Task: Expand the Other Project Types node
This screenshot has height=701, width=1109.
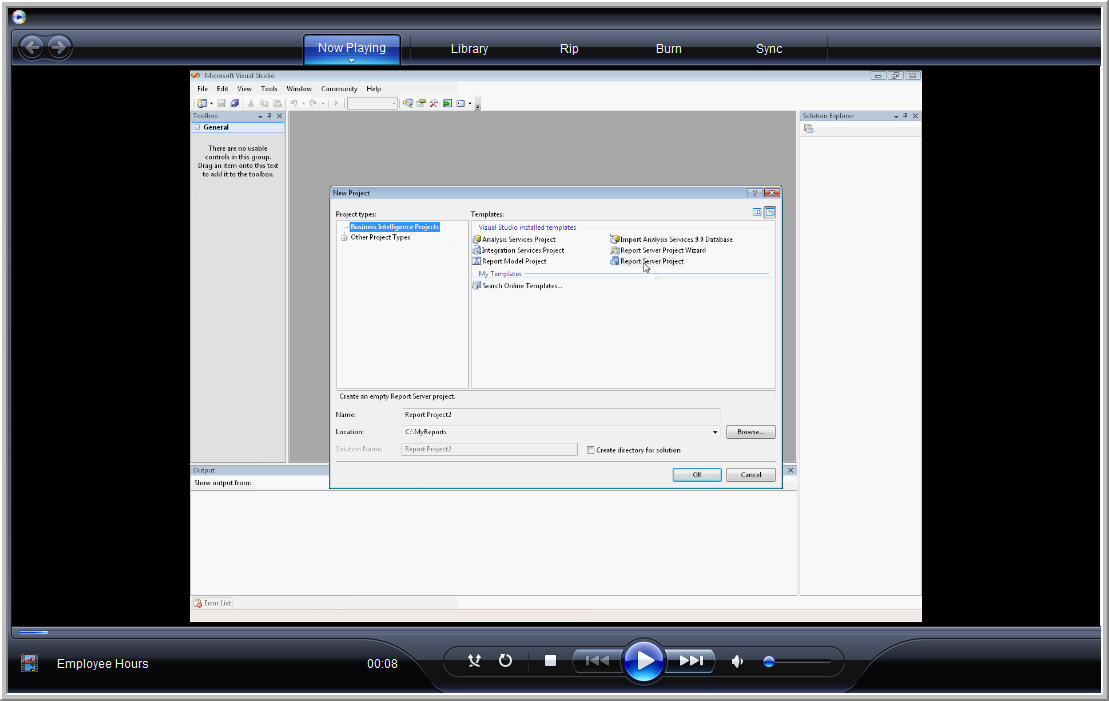Action: (x=344, y=238)
